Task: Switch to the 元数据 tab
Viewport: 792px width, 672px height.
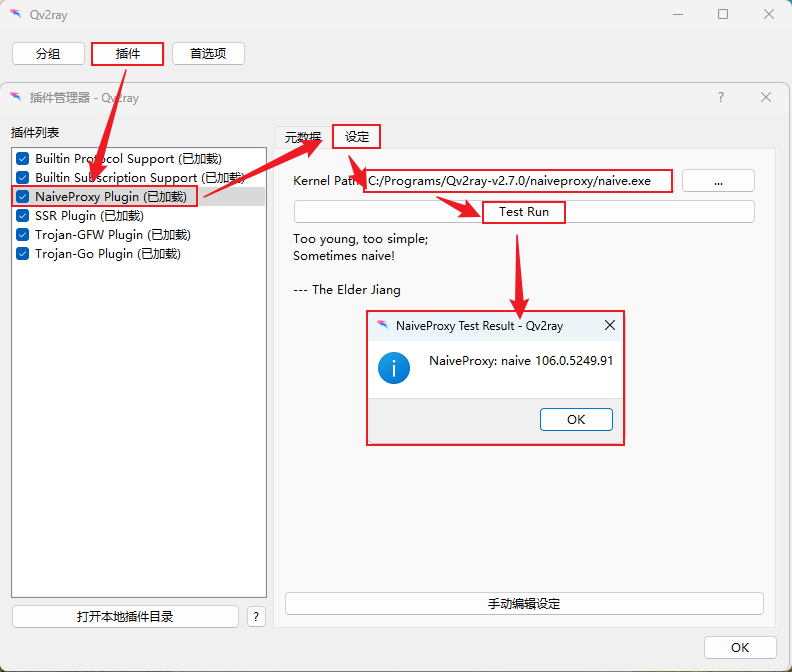Action: tap(302, 137)
